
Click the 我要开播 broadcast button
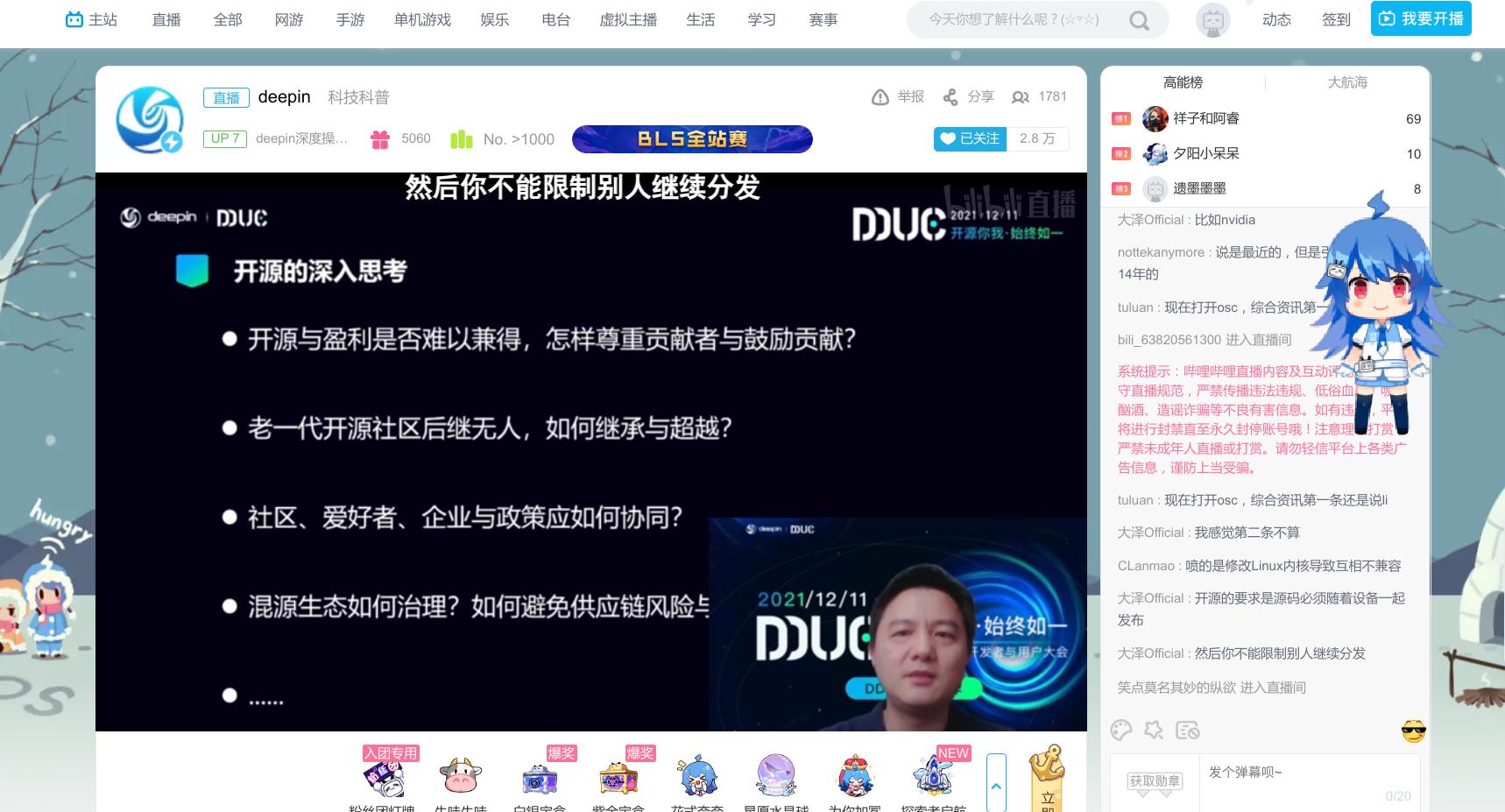coord(1420,18)
